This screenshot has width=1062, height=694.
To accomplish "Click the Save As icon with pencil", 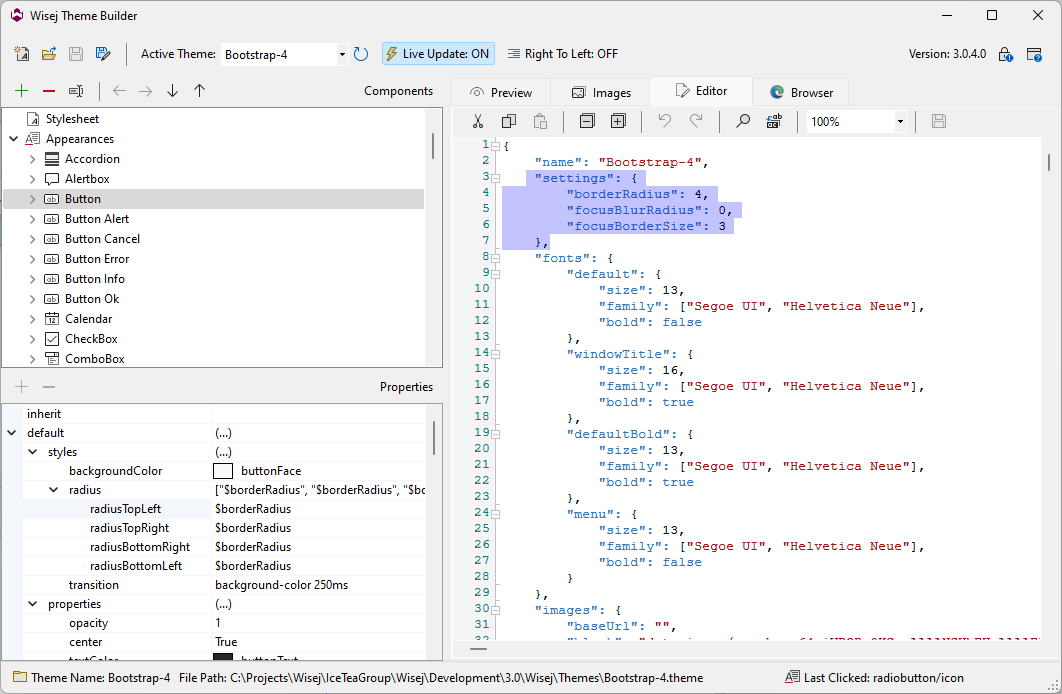I will pos(103,54).
